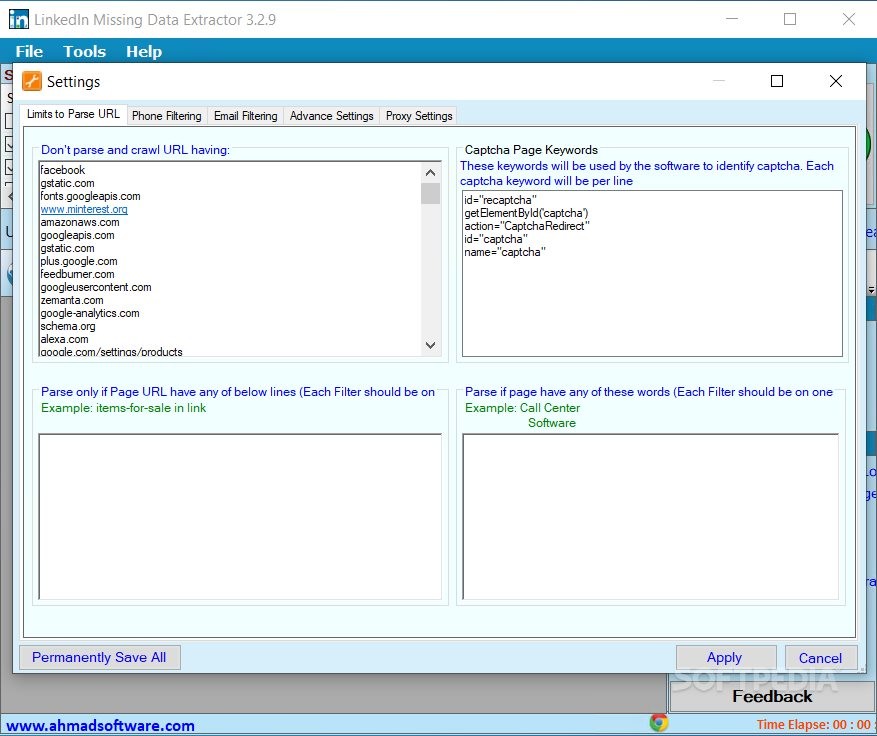877x736 pixels.
Task: Open the File menu
Action: pyautogui.click(x=29, y=51)
